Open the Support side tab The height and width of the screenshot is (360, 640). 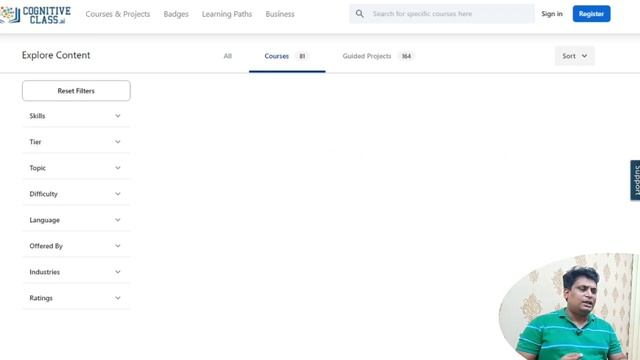coord(636,180)
